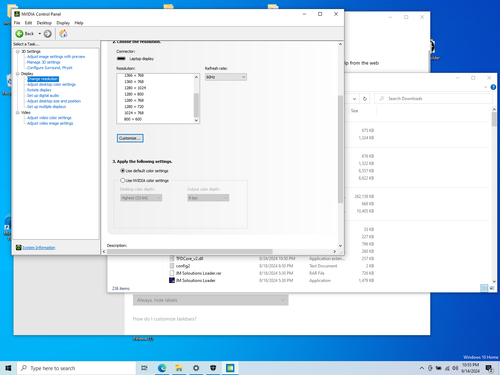
Task: Open Configure Surround, PhysX
Action: click(50, 68)
